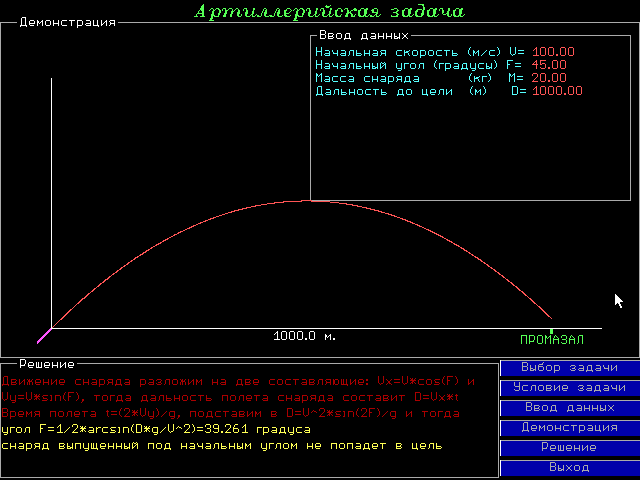Open Условие задачи
The width and height of the screenshot is (640, 480).
tap(570, 388)
